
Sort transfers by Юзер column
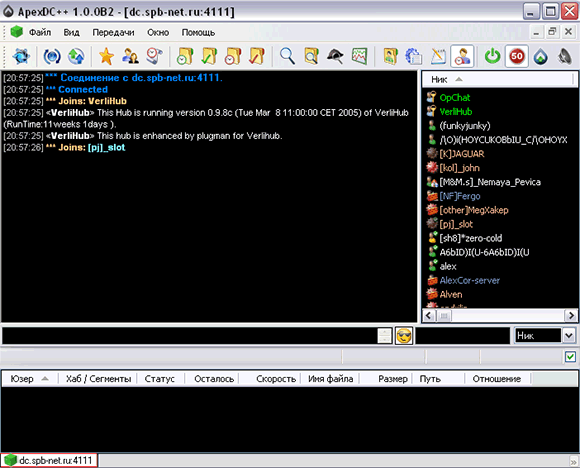pyautogui.click(x=30, y=379)
